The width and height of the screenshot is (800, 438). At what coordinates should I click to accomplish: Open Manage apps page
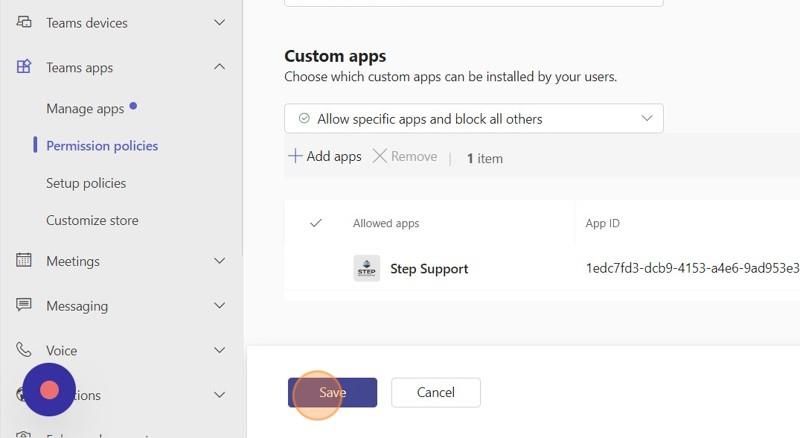[85, 109]
